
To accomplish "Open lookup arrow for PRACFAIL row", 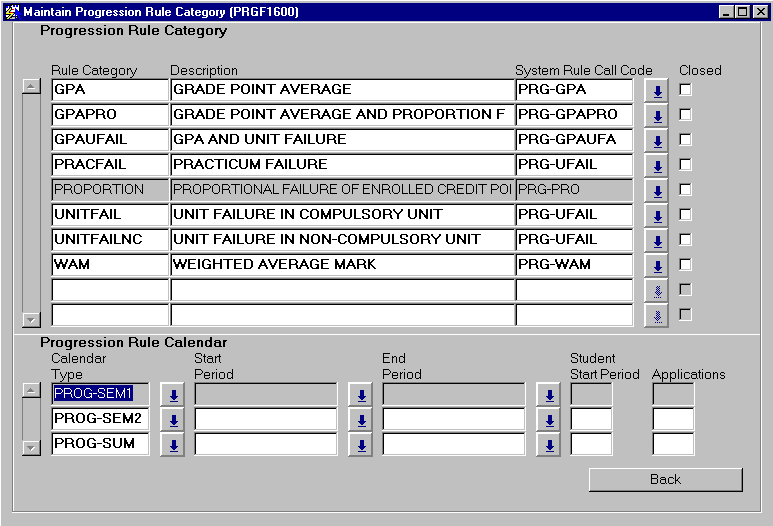I will 657,166.
